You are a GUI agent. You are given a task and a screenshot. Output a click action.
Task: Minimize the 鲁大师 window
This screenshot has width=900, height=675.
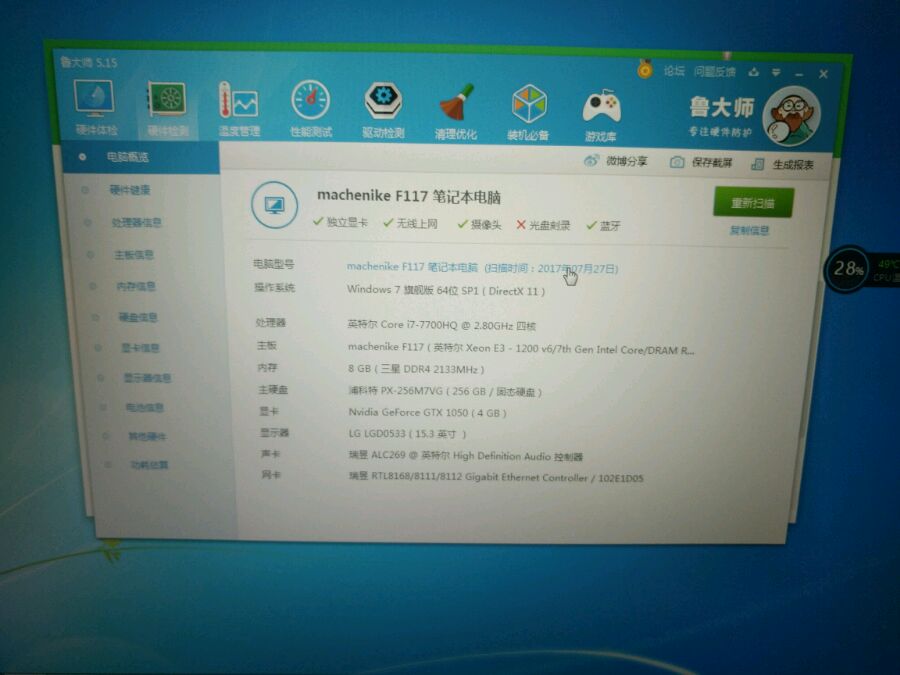click(799, 74)
